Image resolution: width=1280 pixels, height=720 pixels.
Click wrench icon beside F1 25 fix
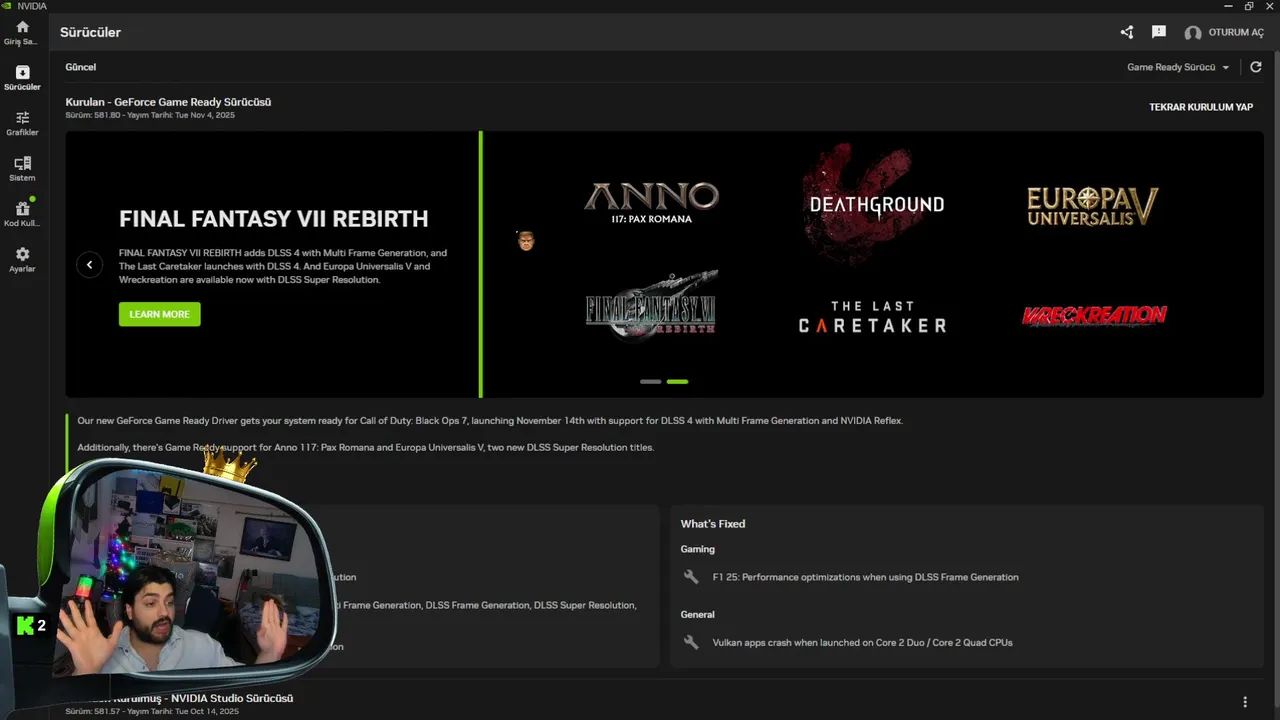(690, 577)
